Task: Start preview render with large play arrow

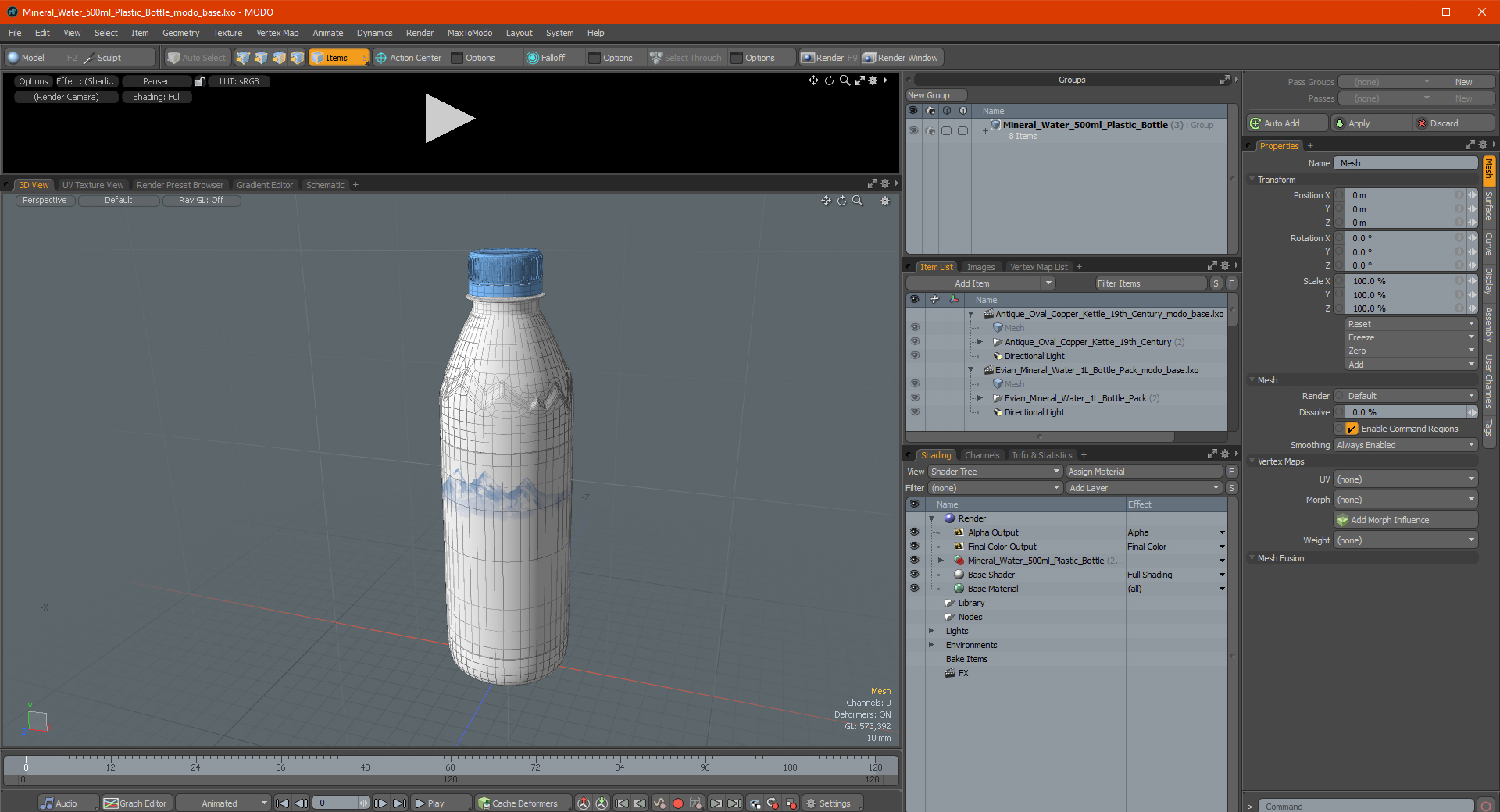Action: click(x=449, y=119)
